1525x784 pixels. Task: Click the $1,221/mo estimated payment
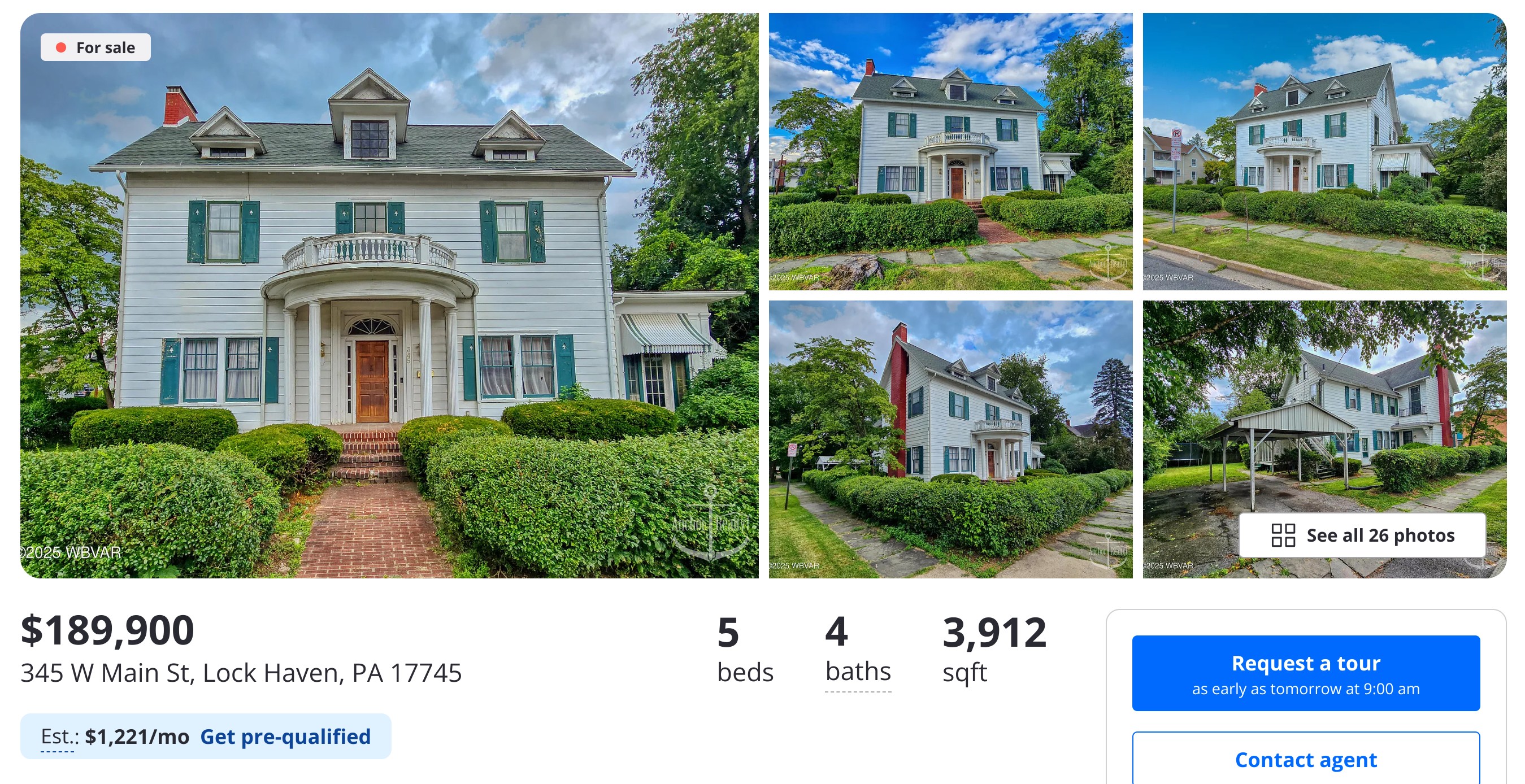pyautogui.click(x=137, y=737)
